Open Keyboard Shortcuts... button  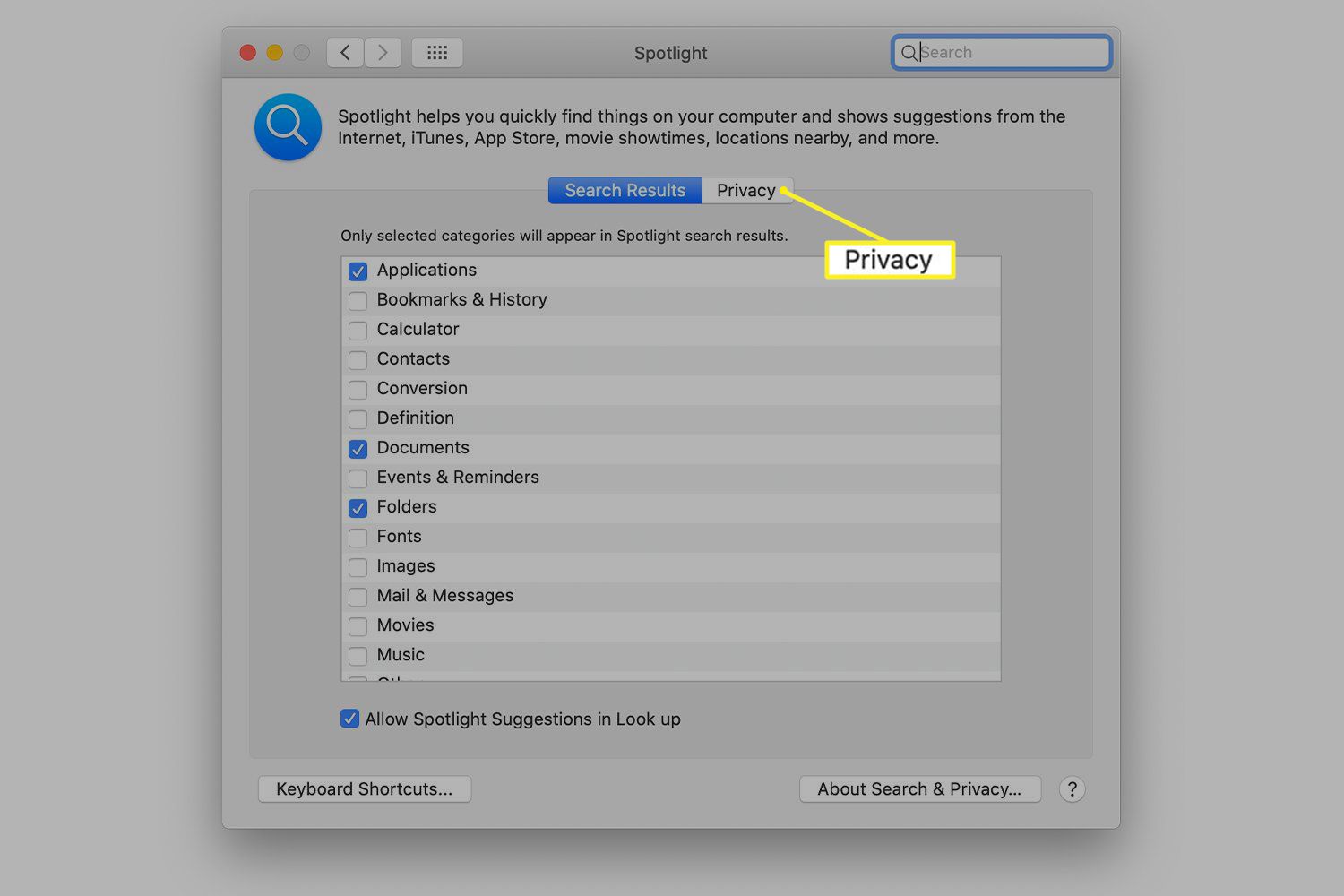[365, 789]
